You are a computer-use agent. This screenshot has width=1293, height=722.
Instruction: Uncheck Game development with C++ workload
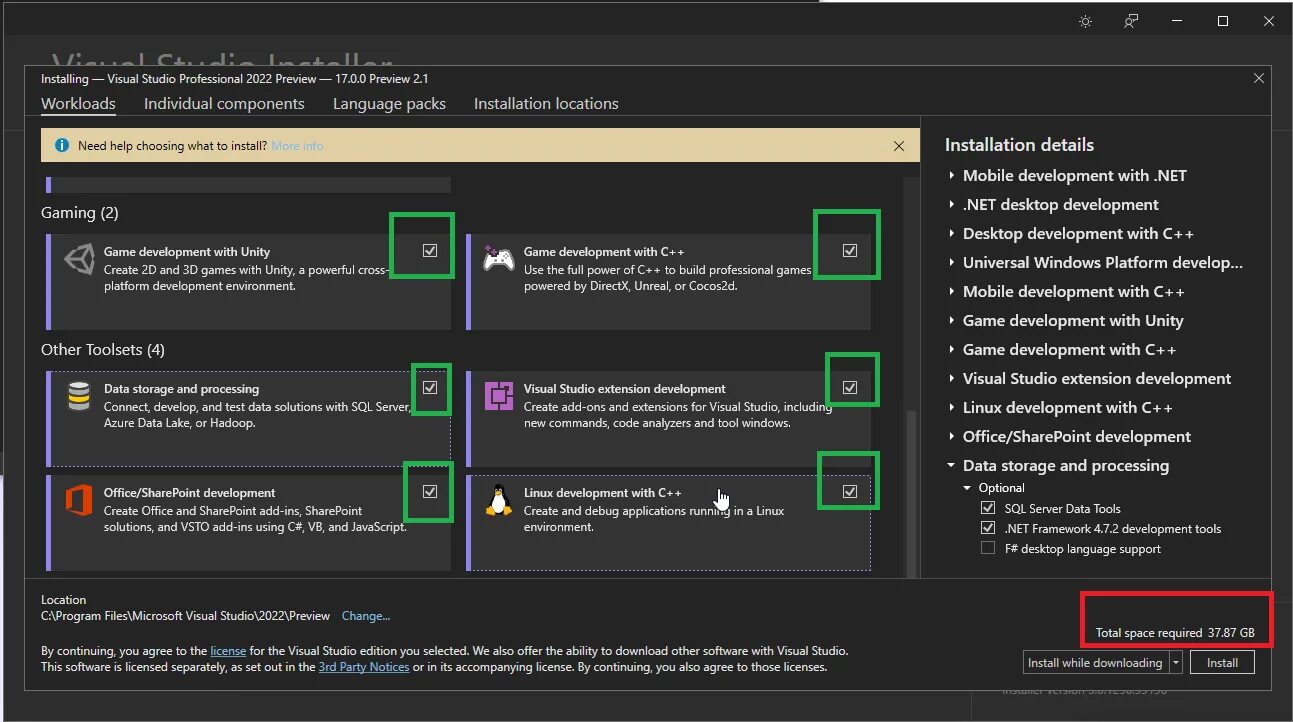click(850, 251)
